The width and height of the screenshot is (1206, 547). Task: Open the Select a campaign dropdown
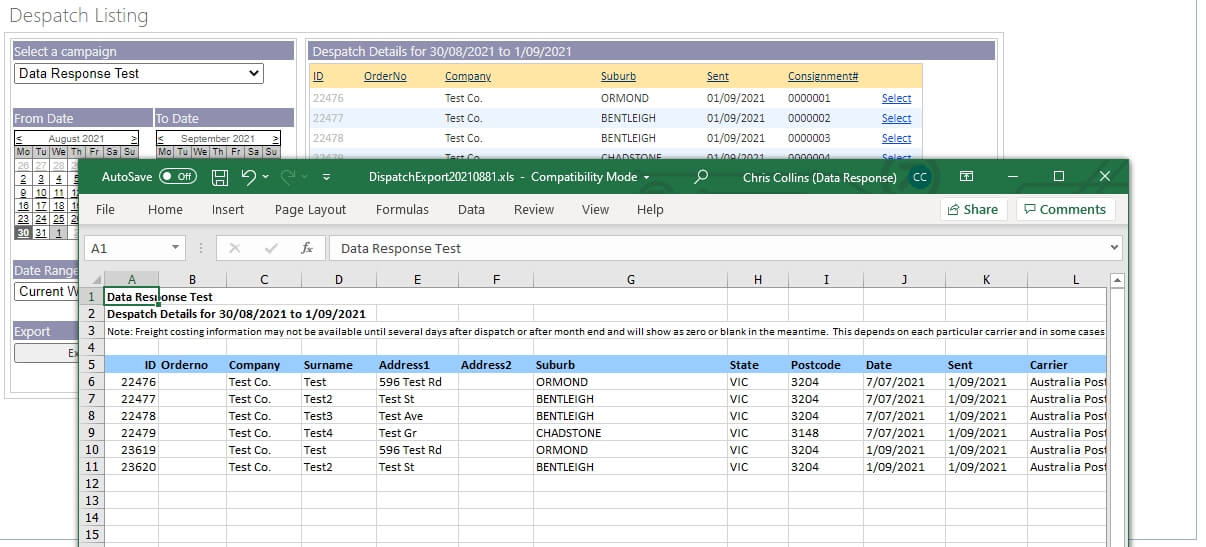pyautogui.click(x=139, y=74)
